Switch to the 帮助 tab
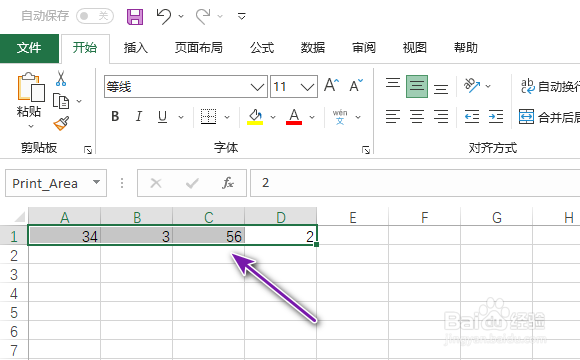The width and height of the screenshot is (580, 360). (x=466, y=48)
